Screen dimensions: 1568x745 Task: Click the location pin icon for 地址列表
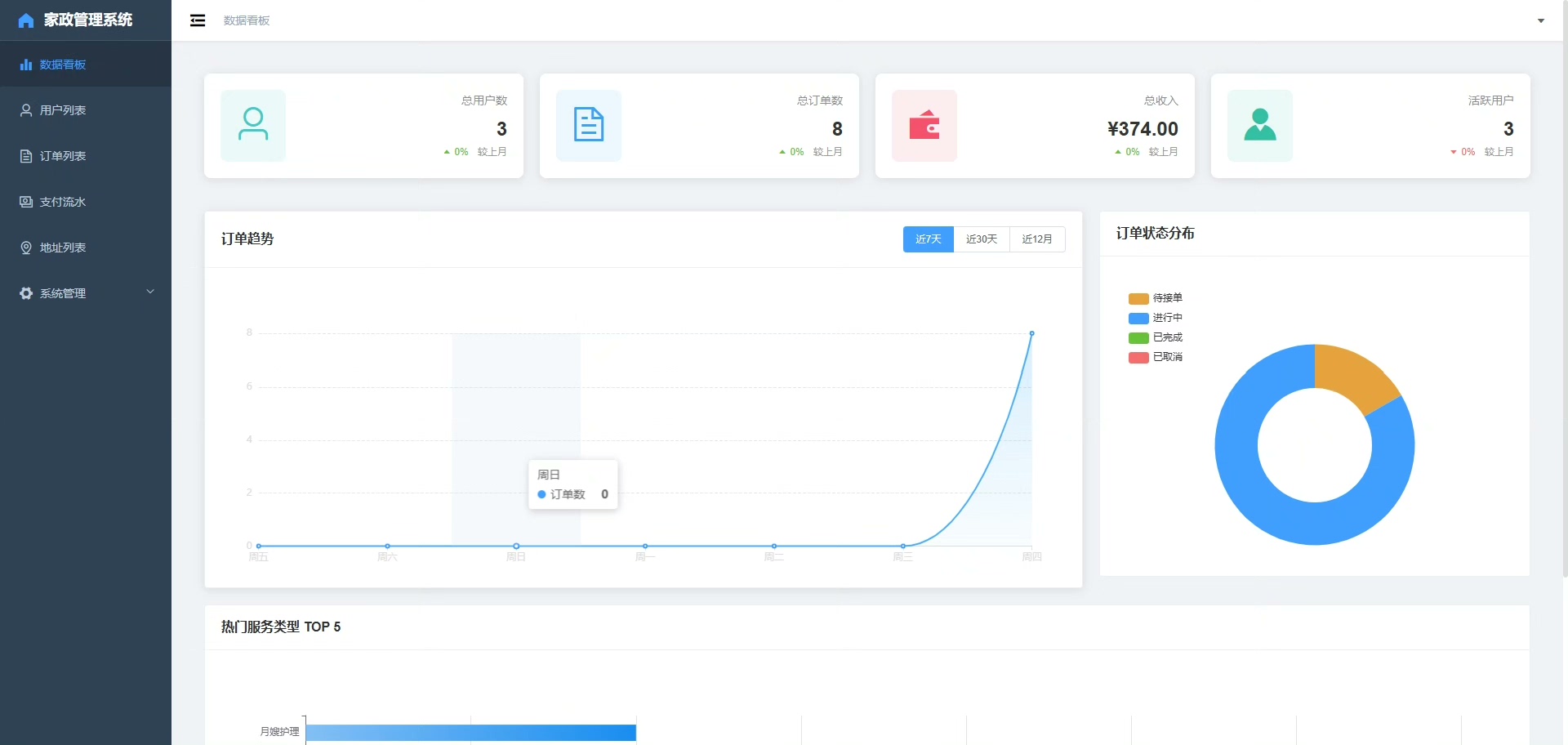(26, 248)
